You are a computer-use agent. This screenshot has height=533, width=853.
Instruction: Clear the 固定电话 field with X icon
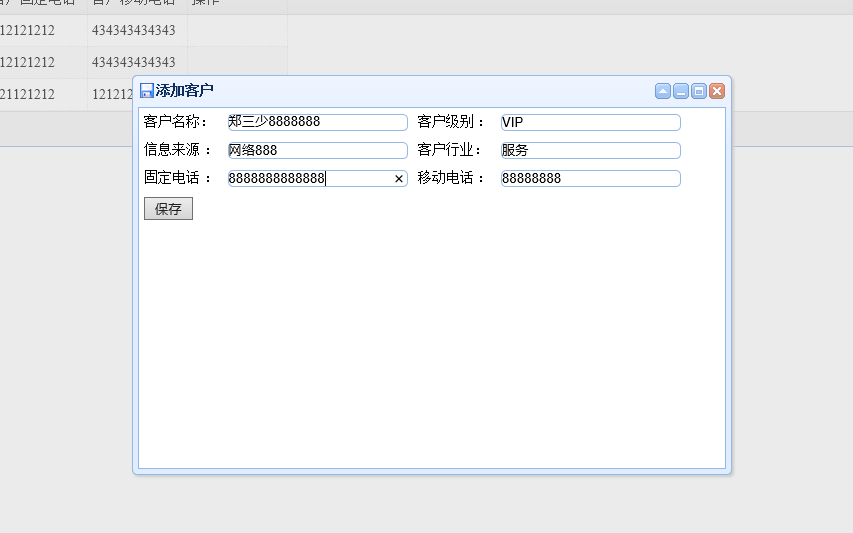(399, 178)
